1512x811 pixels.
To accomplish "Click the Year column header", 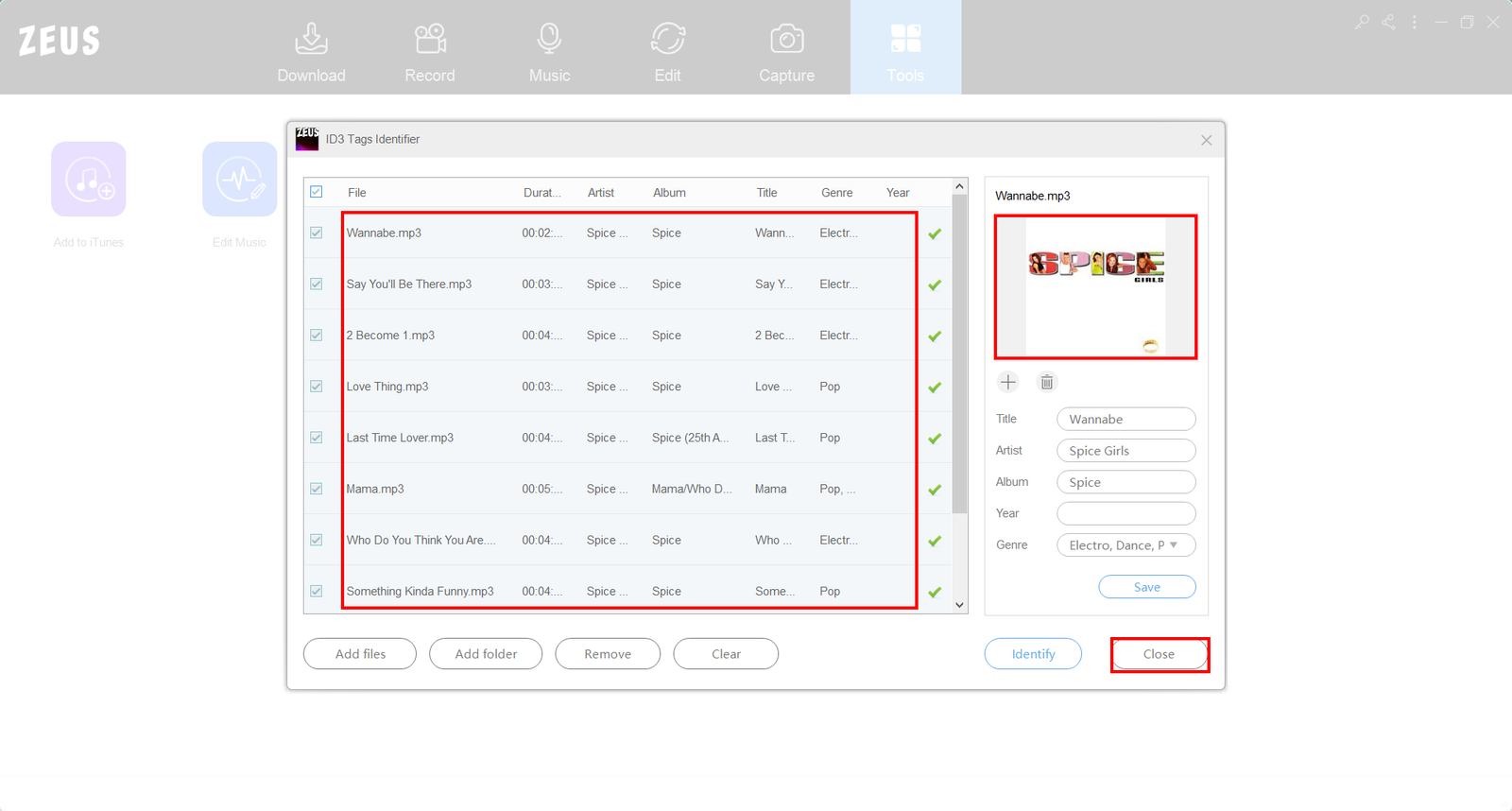I will (898, 193).
